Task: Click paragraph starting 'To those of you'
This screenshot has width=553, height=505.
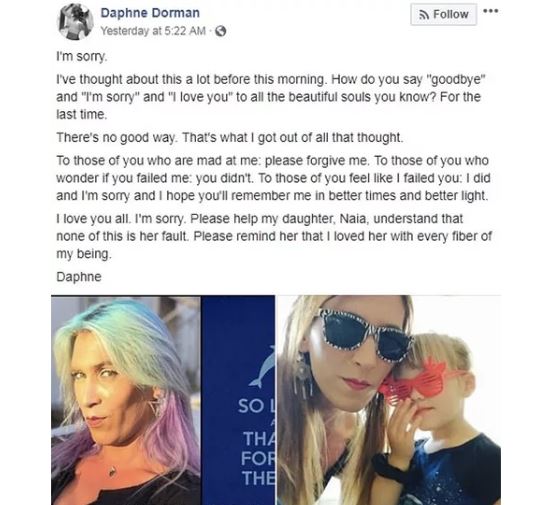Action: pyautogui.click(x=273, y=178)
